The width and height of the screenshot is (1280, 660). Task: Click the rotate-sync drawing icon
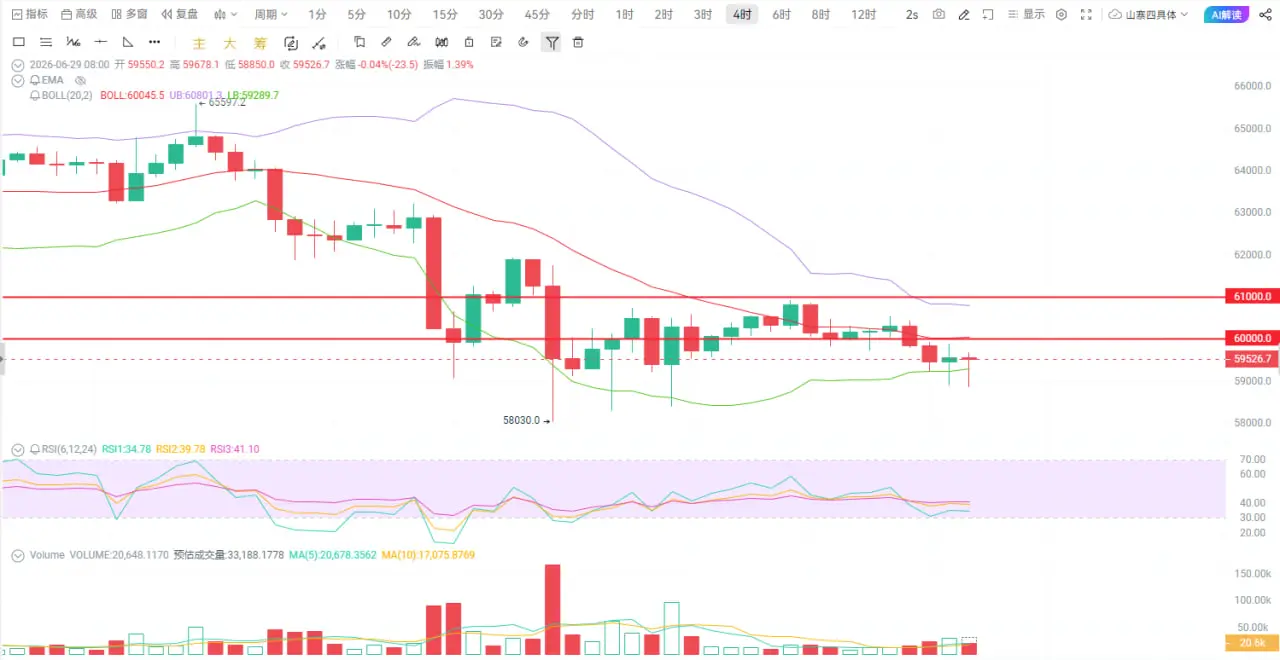click(x=291, y=43)
